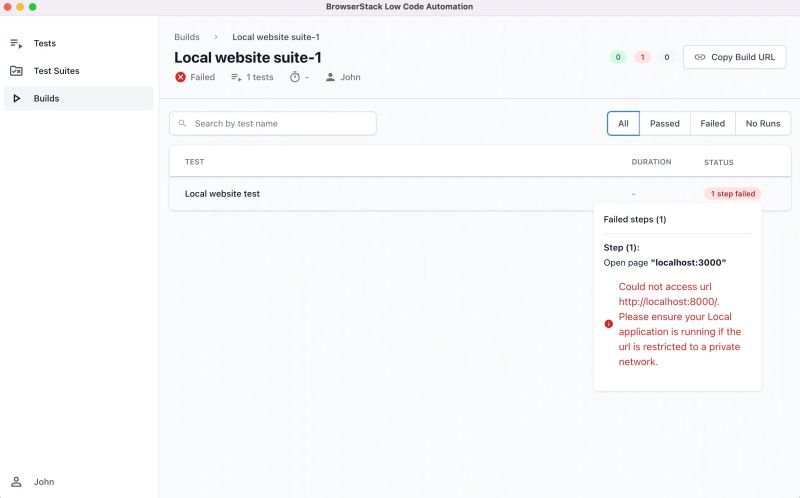Click the green passed count badge 0
This screenshot has width=800, height=498.
[618, 57]
